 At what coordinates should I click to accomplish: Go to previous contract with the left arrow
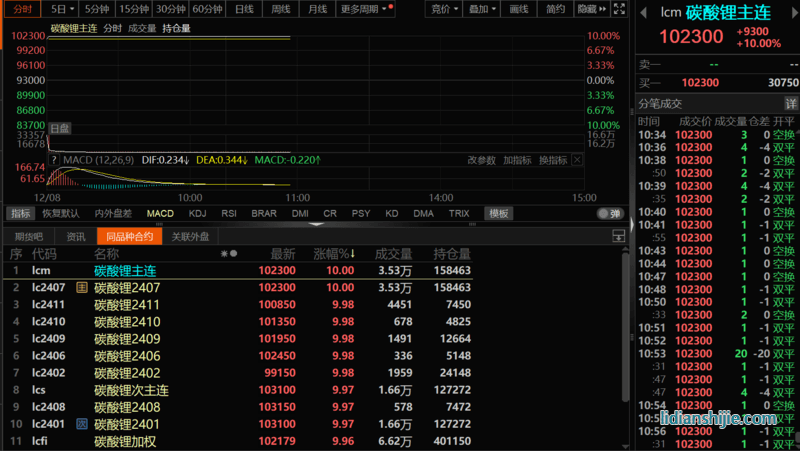click(644, 13)
